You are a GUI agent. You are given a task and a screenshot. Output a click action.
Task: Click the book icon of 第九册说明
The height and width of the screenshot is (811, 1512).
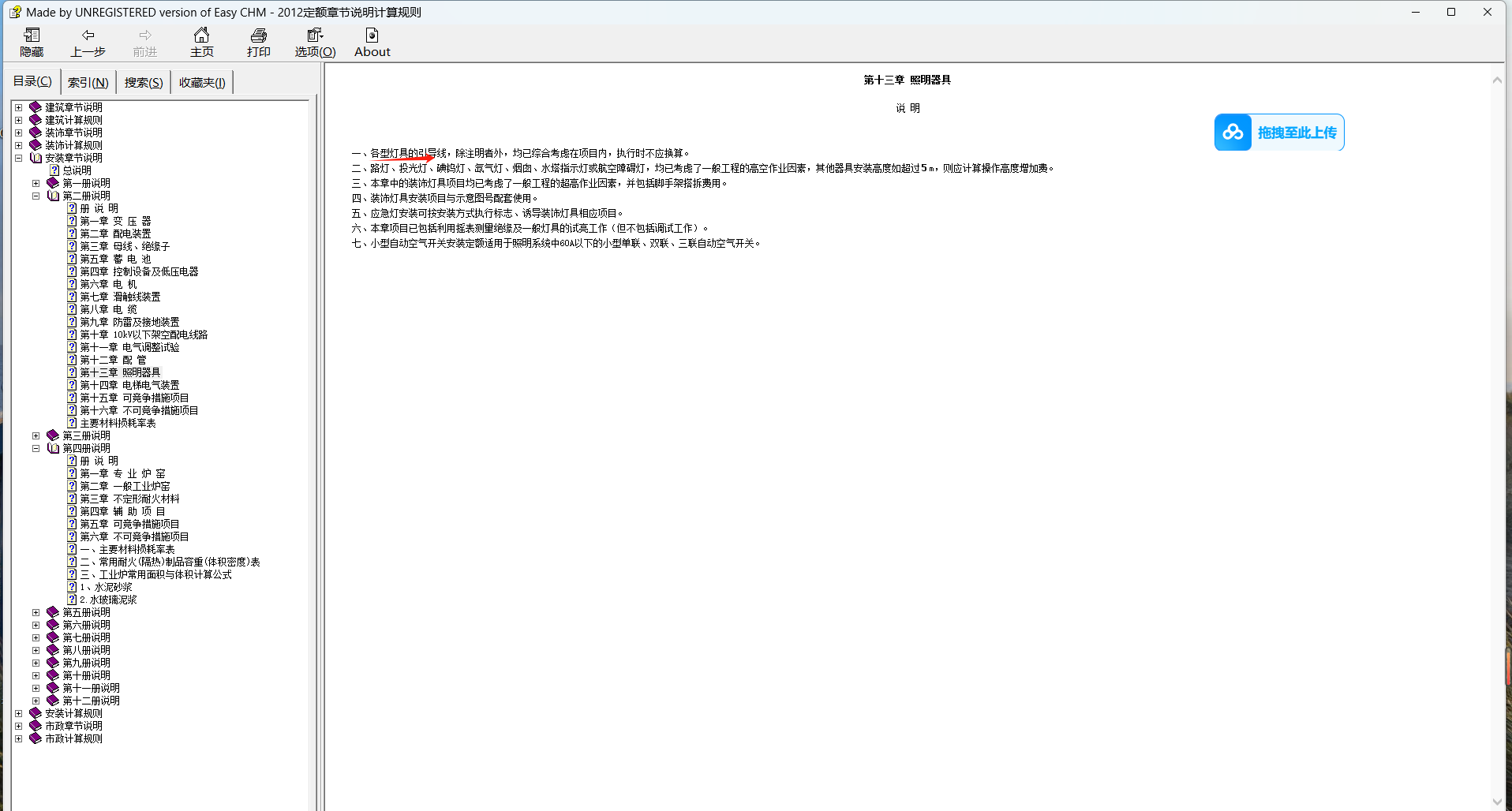coord(53,663)
